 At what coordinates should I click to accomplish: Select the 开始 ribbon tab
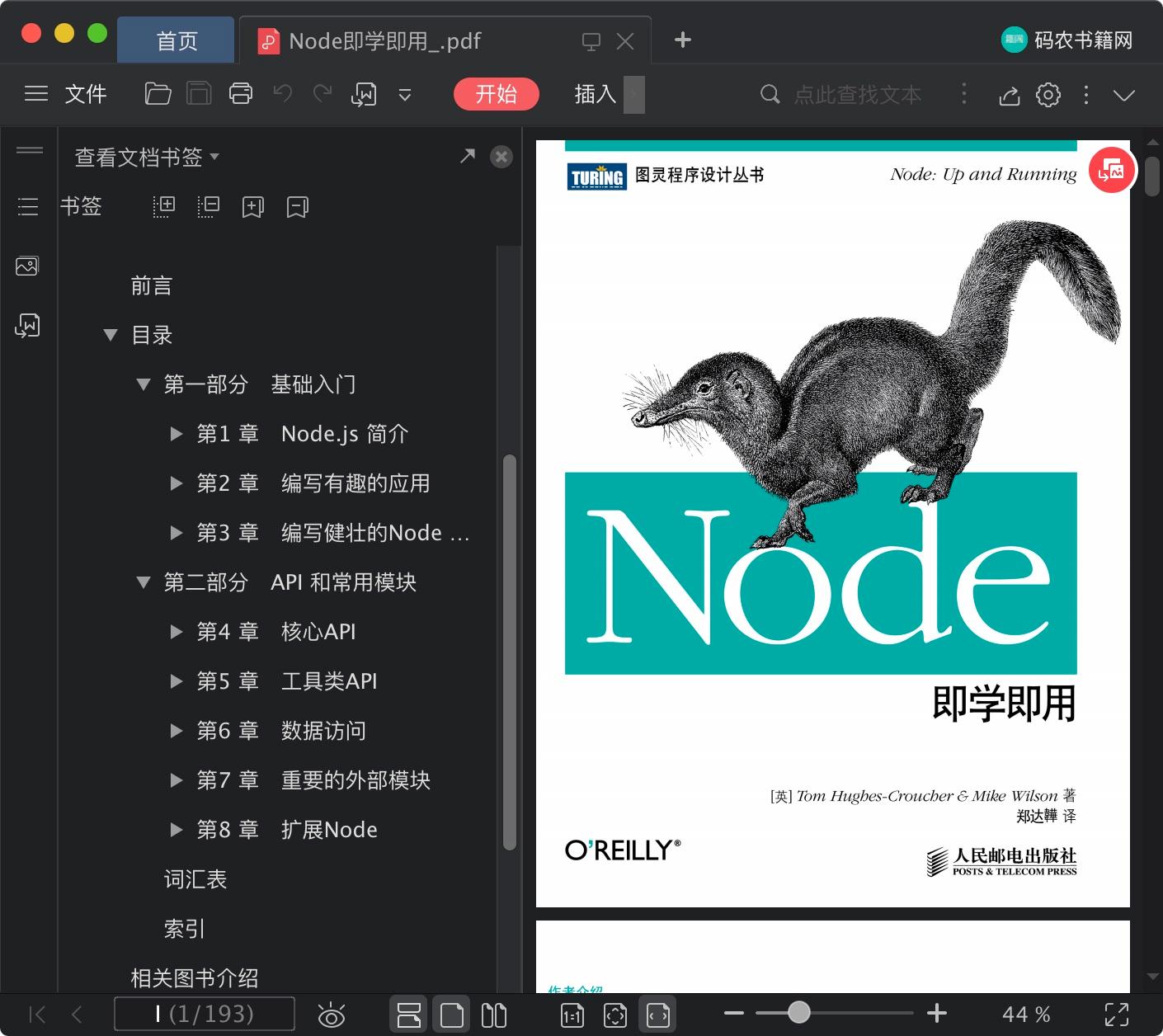[496, 94]
